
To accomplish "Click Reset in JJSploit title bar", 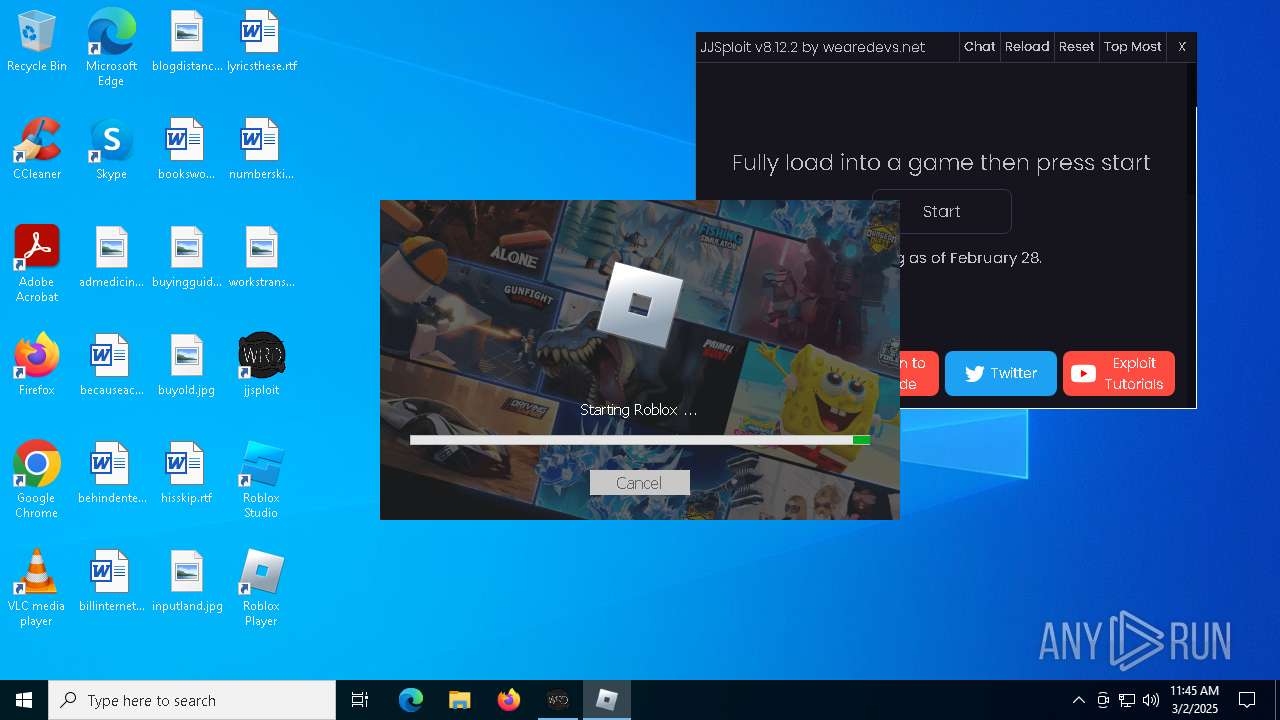I will tap(1076, 47).
